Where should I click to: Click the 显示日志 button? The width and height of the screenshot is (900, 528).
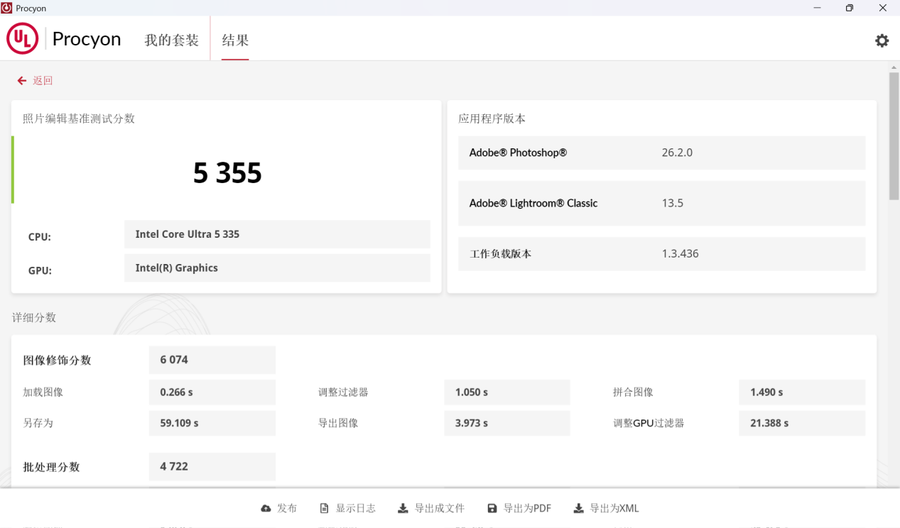click(x=348, y=508)
